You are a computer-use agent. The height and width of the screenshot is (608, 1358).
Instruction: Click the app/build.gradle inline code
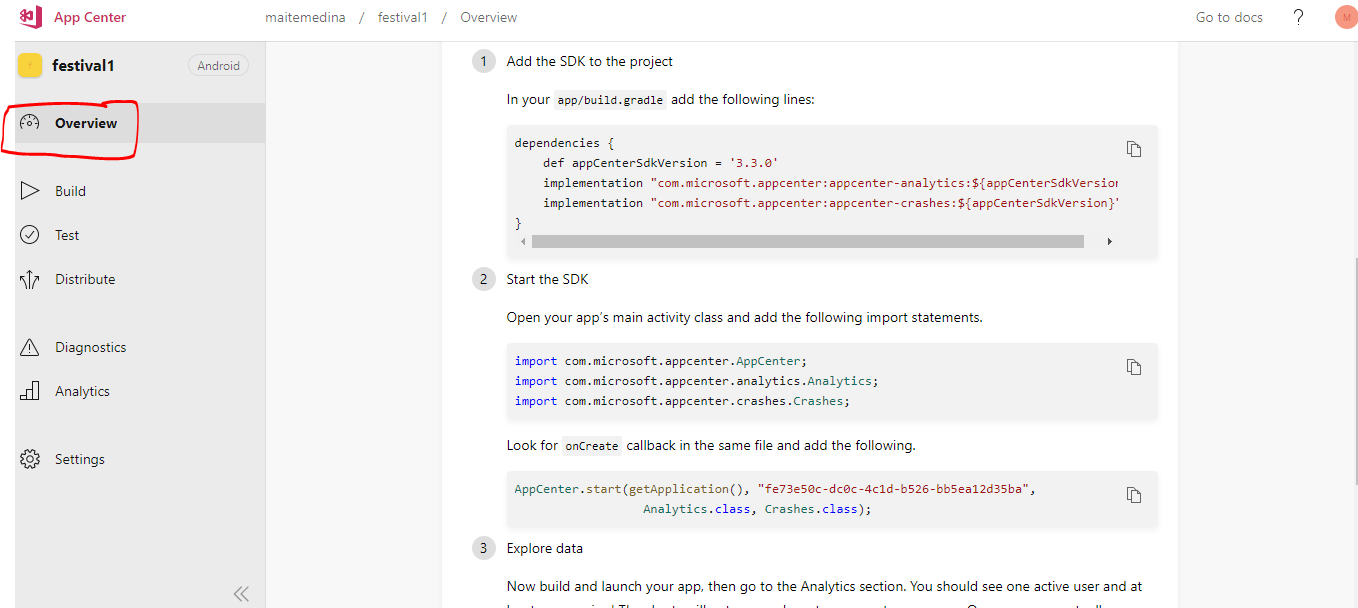[x=609, y=100]
